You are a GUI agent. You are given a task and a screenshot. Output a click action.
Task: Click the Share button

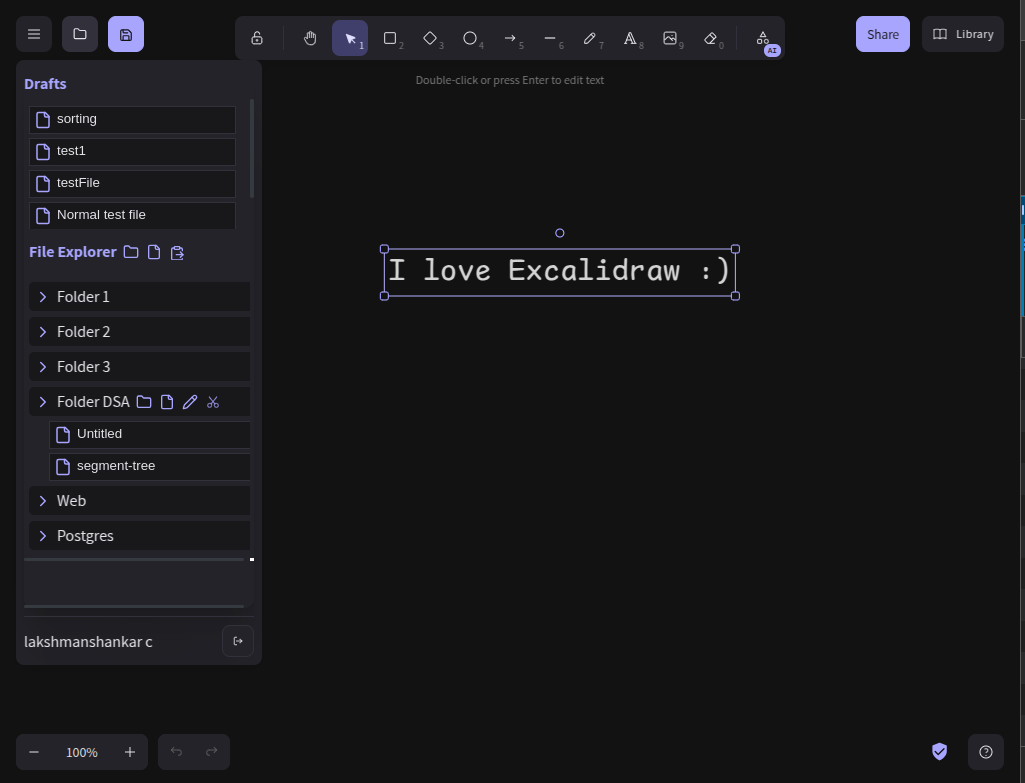click(882, 34)
